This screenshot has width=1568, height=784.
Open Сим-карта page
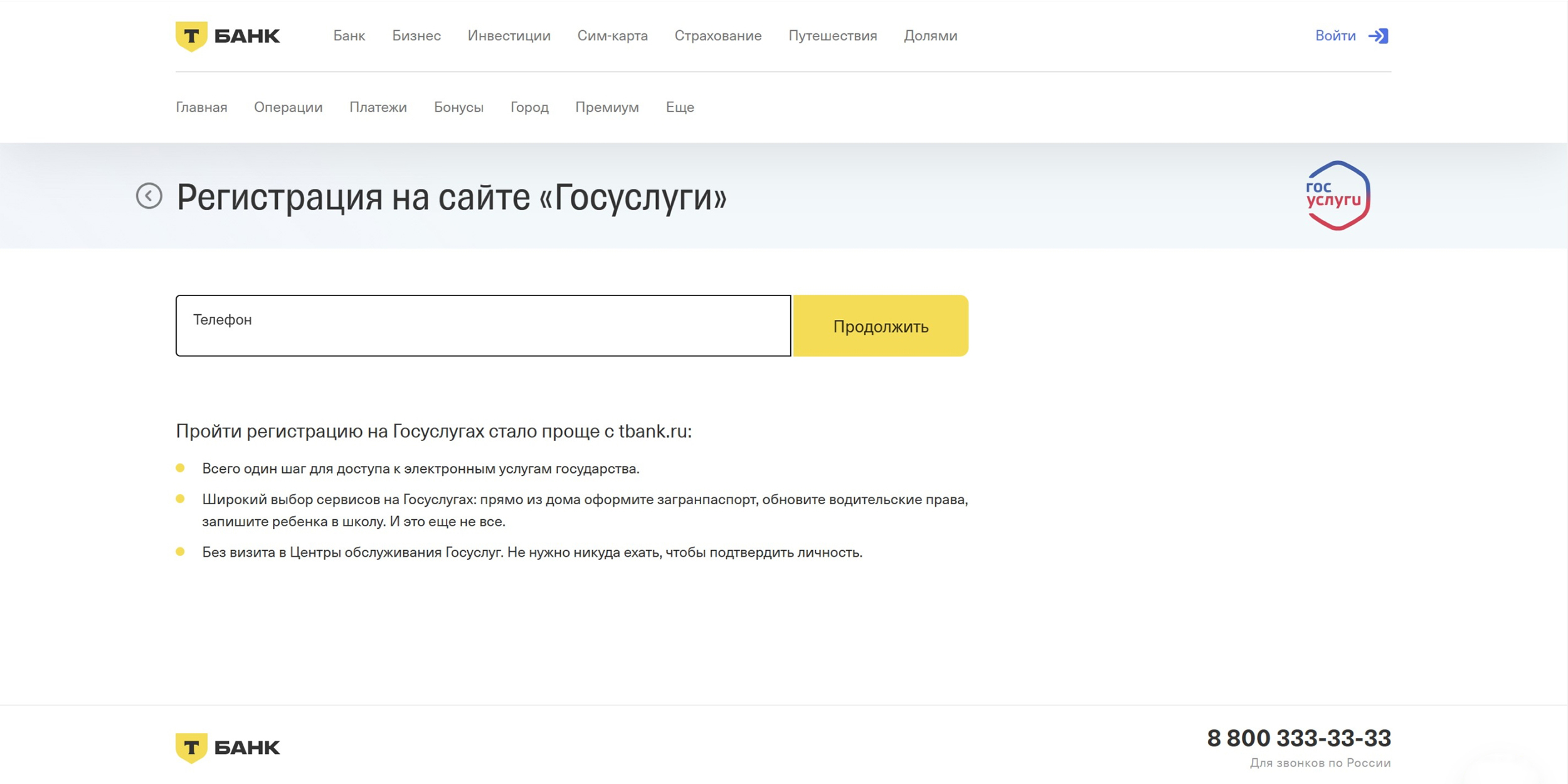[x=613, y=36]
